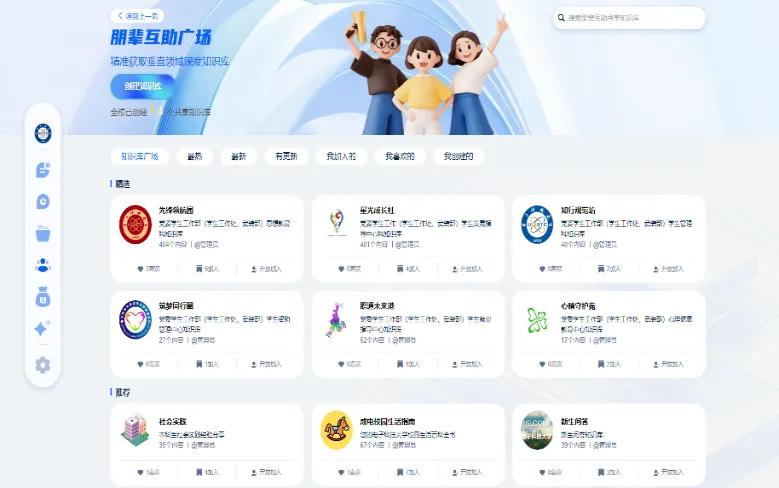Click the sparkle AI icon in sidebar
This screenshot has width=779, height=488.
[43, 329]
